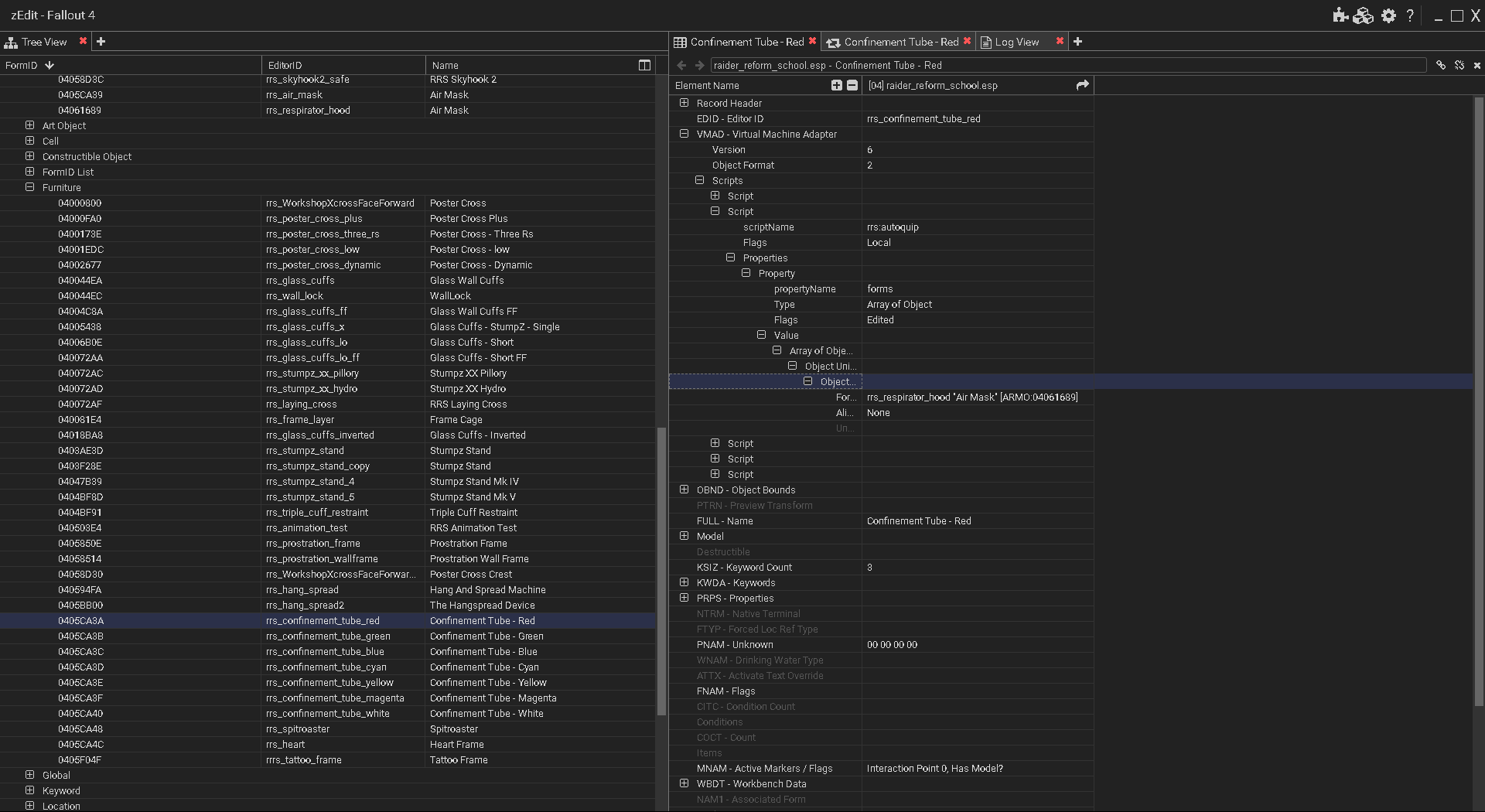Close the Log View tab
Screen dimensions: 1485x812
1060,41
